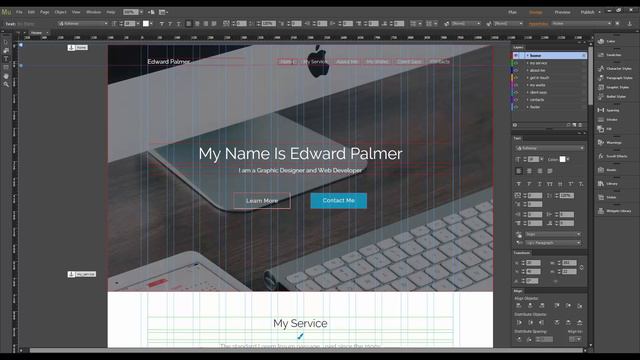This screenshot has height=360, width=640.
Task: Toggle visibility of get in touch layer
Action: [516, 78]
